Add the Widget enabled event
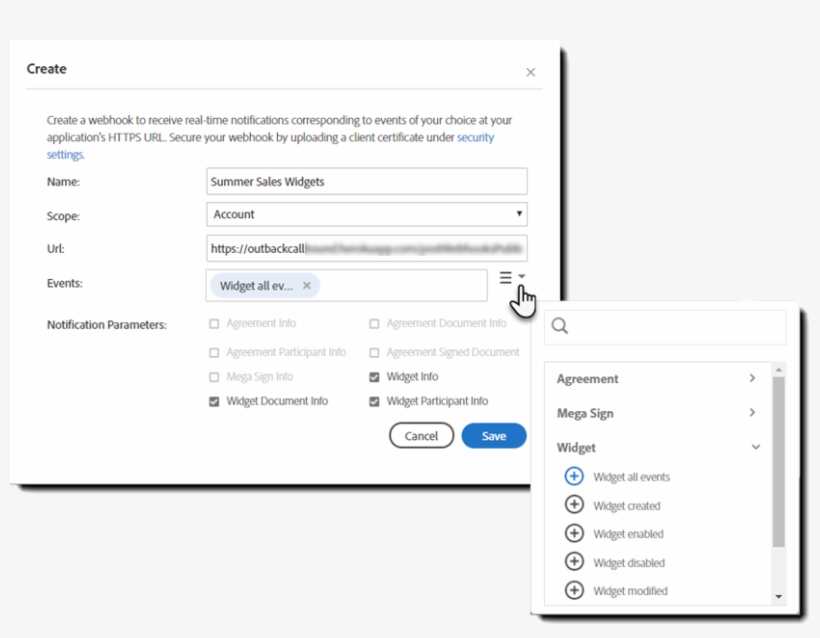This screenshot has height=638, width=820. [x=574, y=533]
